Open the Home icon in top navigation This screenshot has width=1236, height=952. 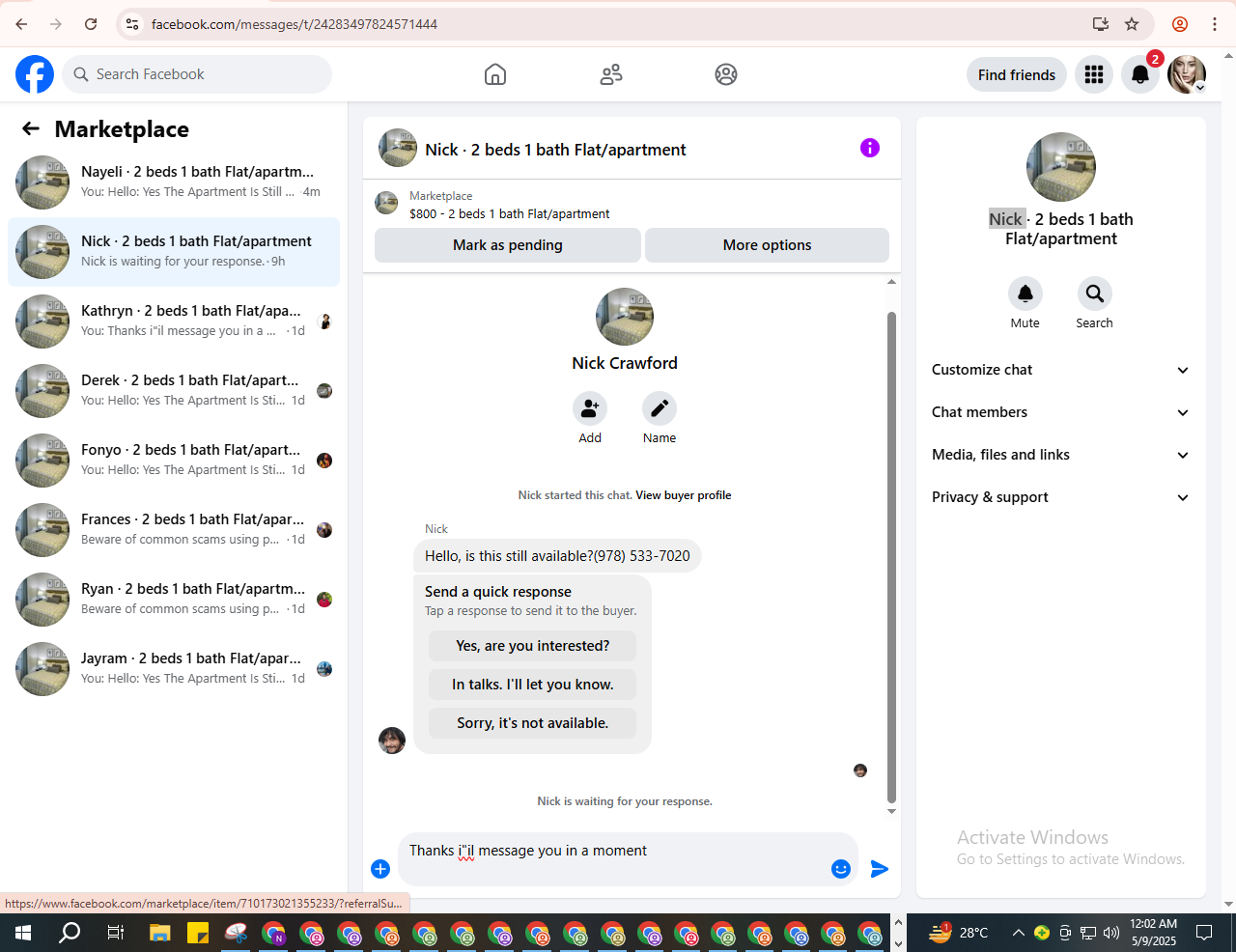495,74
